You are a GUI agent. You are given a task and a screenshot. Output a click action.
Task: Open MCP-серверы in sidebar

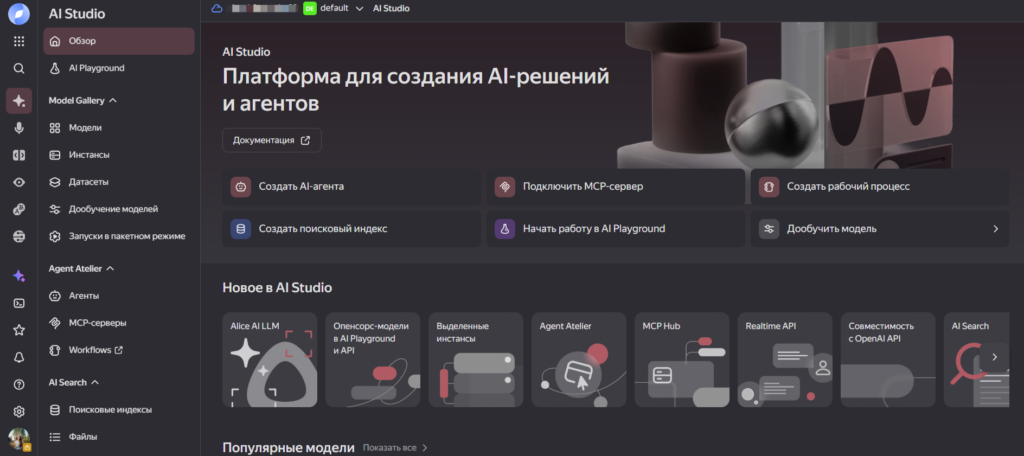click(119, 323)
